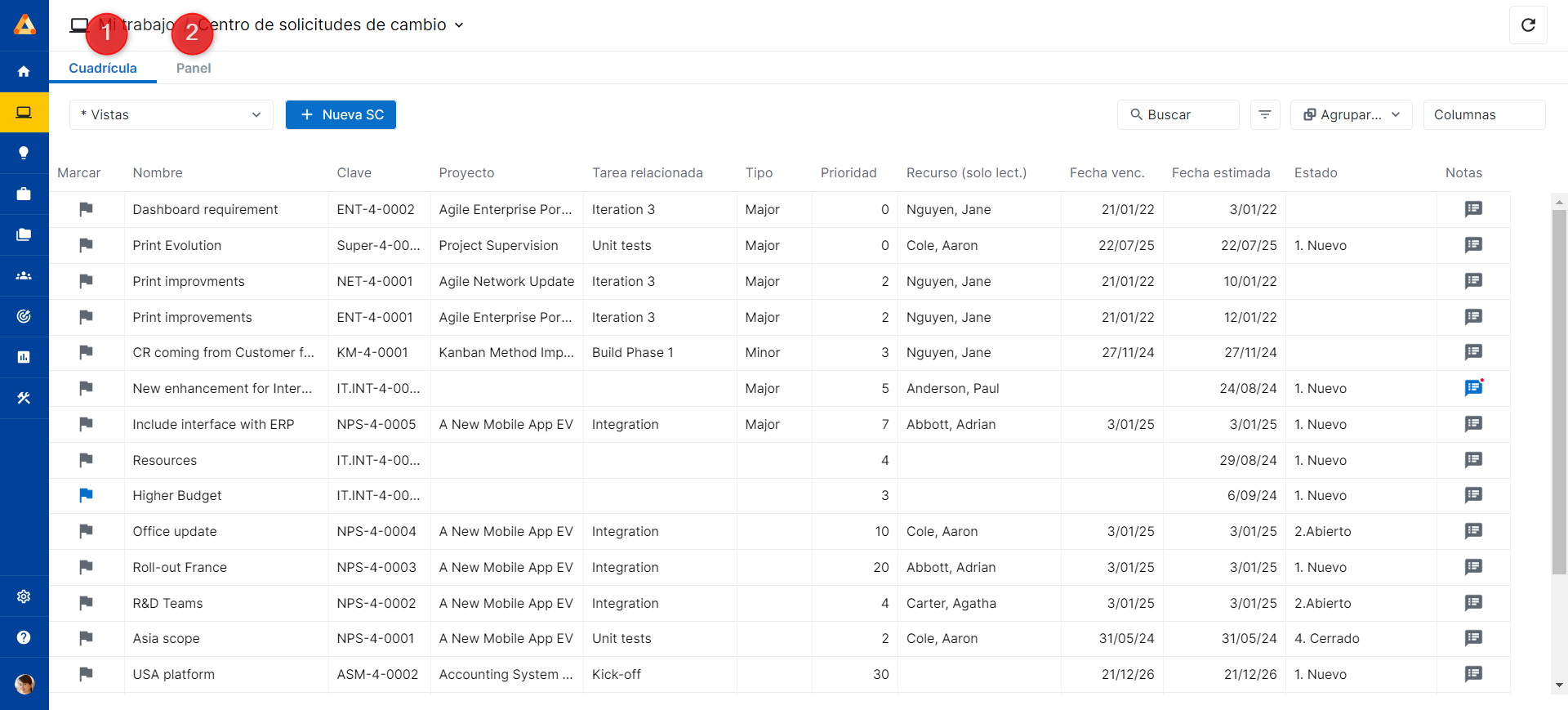Click into the Buscar search field

pyautogui.click(x=1178, y=115)
